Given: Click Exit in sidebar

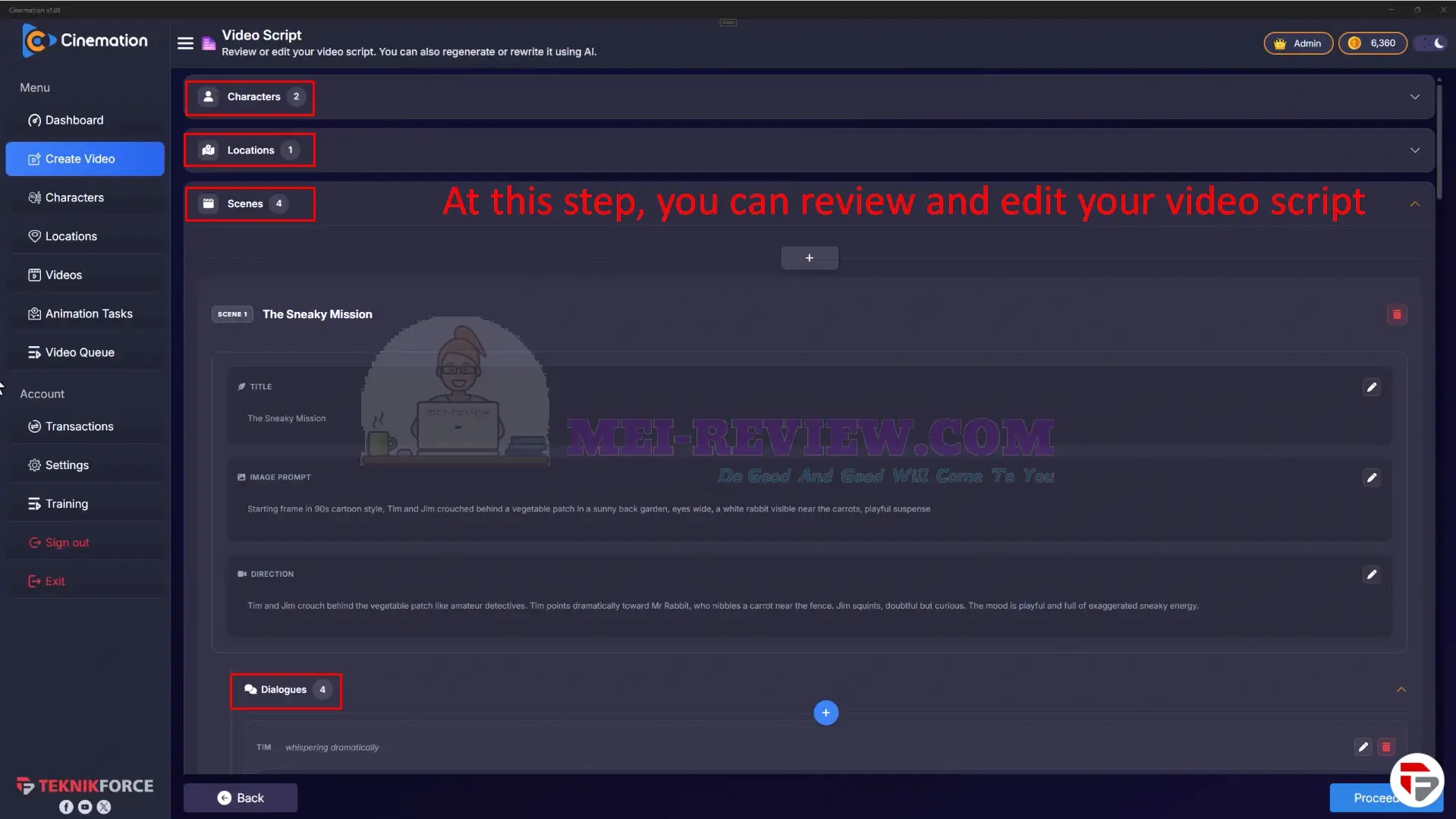Looking at the screenshot, I should [x=85, y=581].
